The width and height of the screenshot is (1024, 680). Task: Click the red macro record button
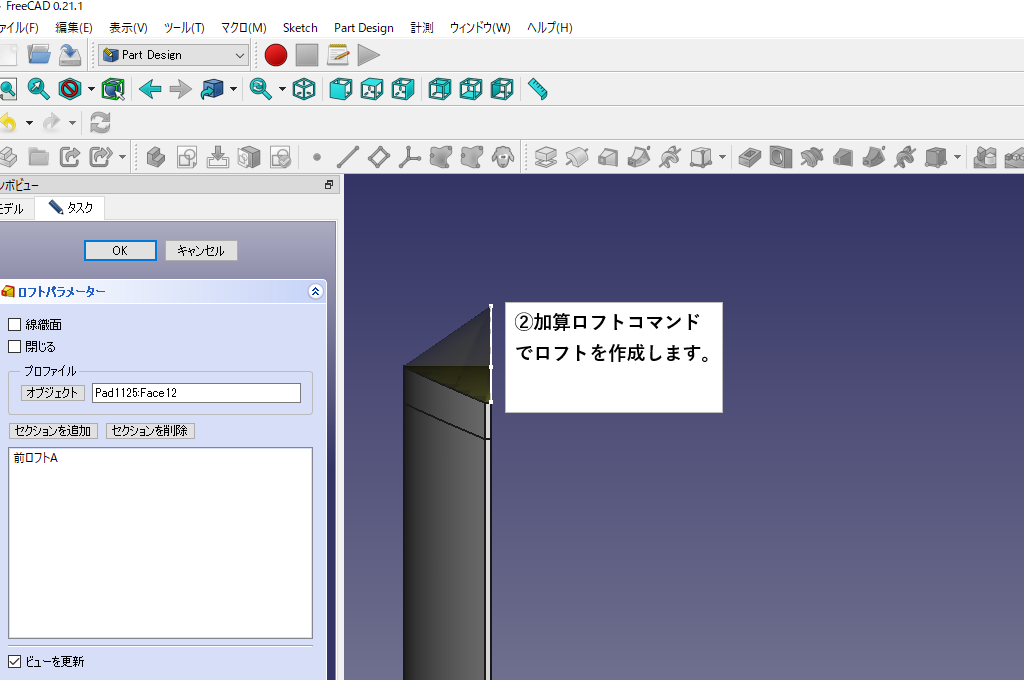click(276, 55)
